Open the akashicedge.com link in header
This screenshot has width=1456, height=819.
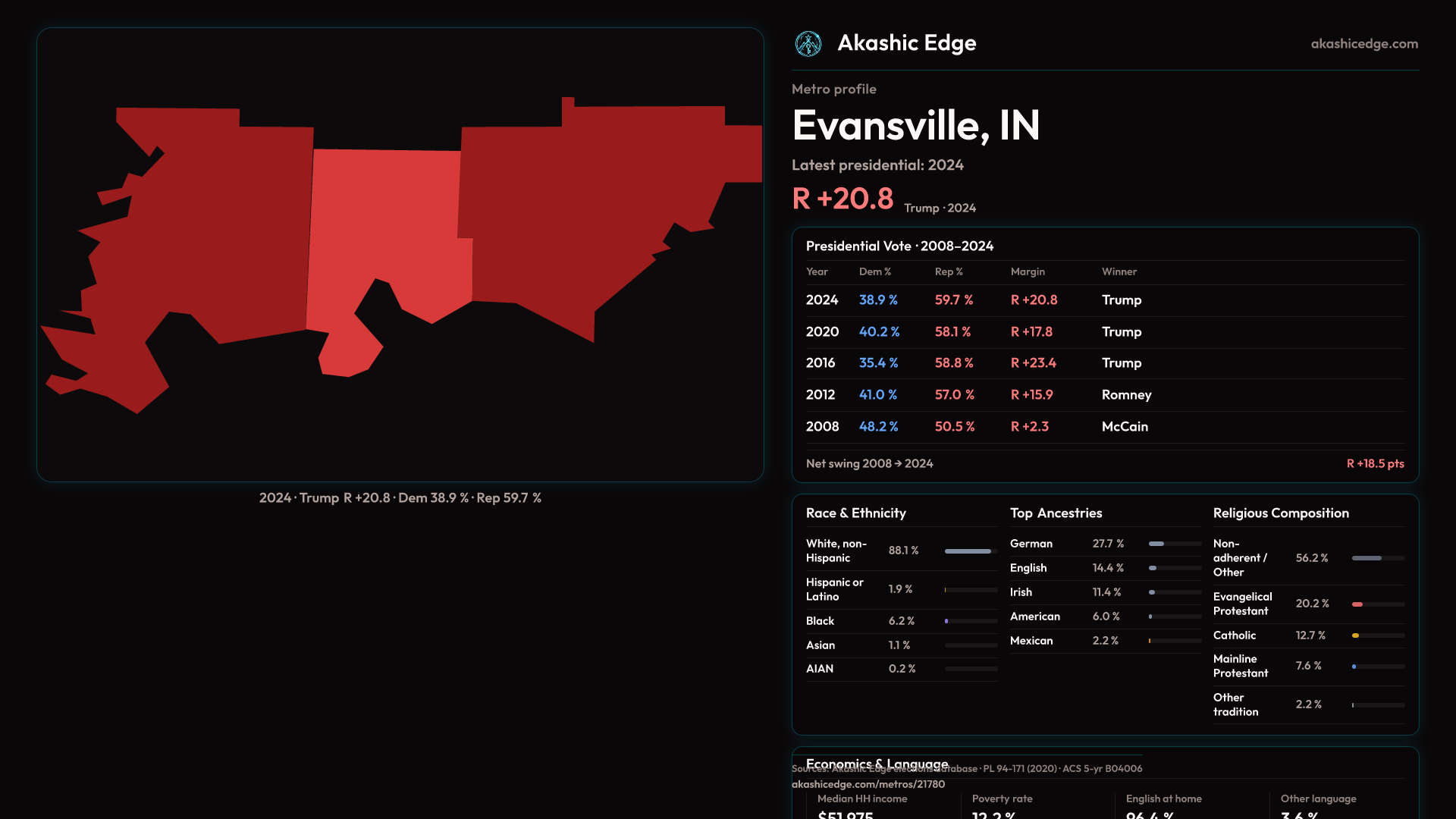pos(1364,44)
